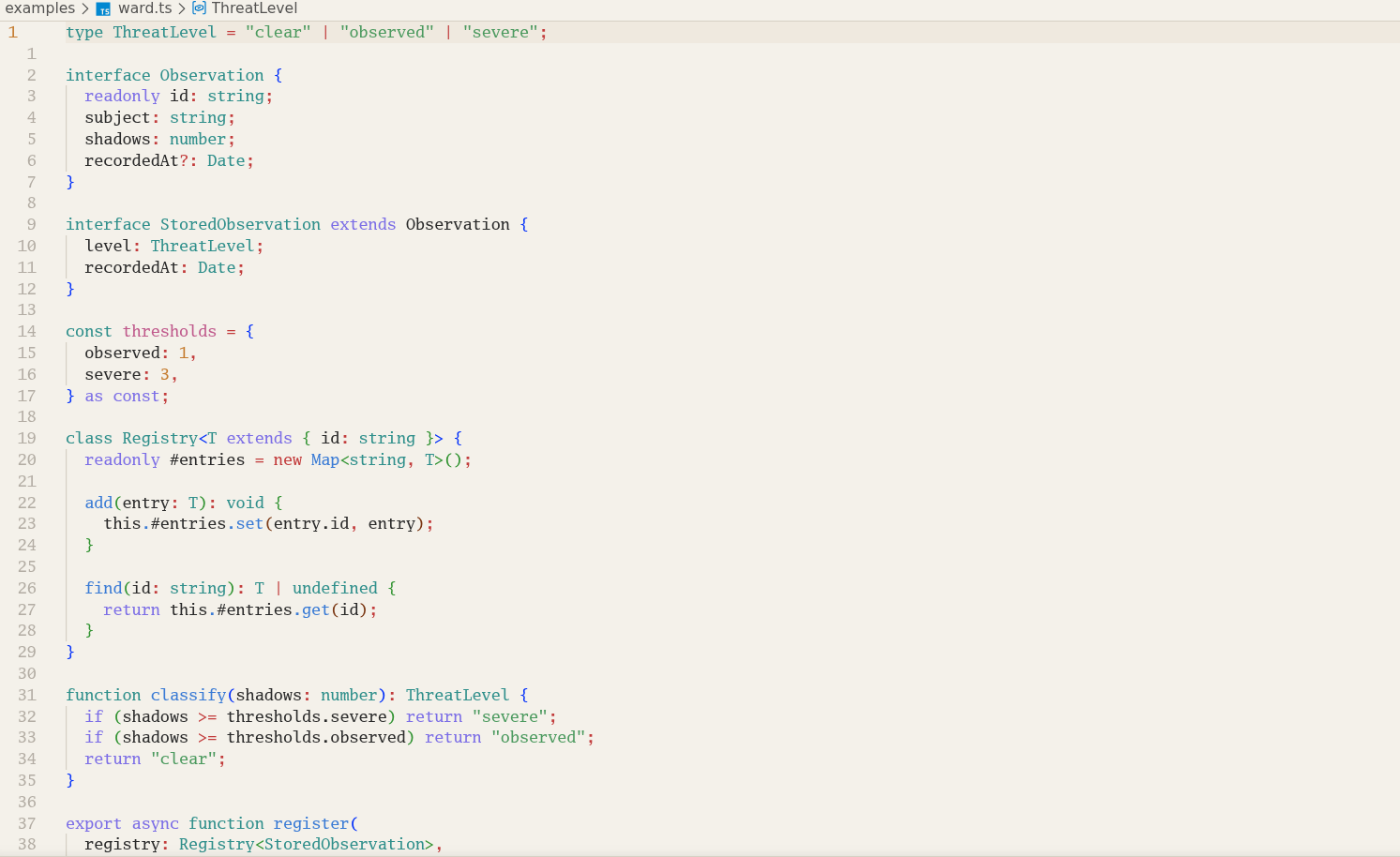Click the "void" return type on line 22
1400x857 pixels.
(245, 503)
